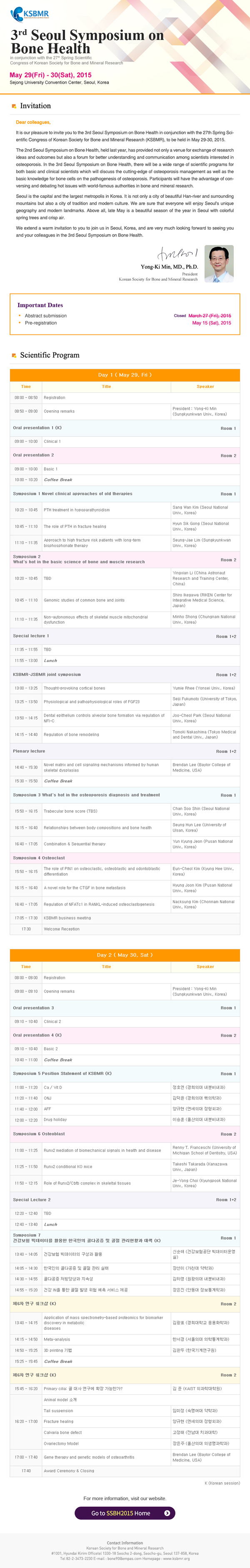
Task: Click the president's handwritten signature image
Action: 177,254
